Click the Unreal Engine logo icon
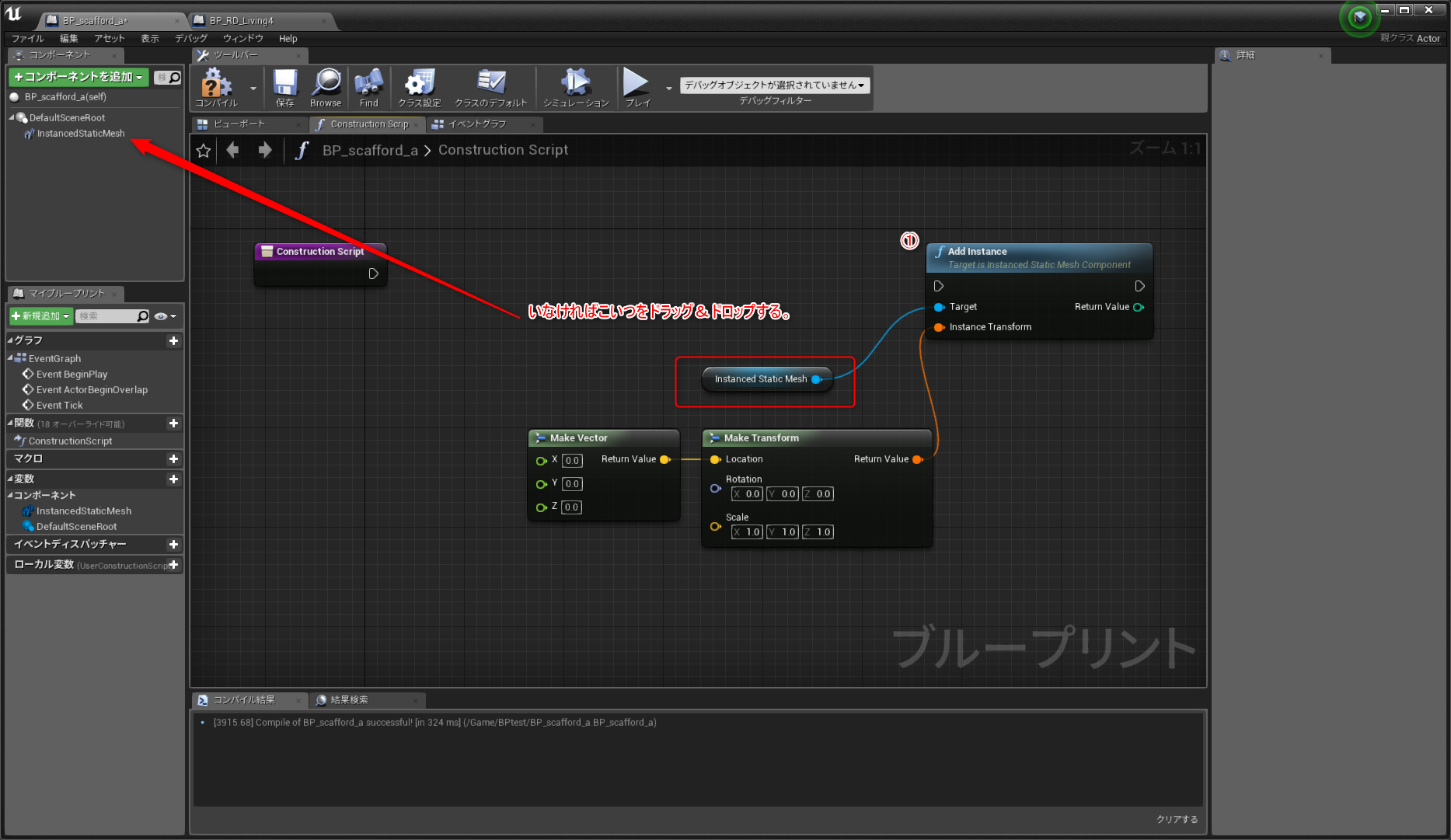Viewport: 1451px width, 840px height. pyautogui.click(x=14, y=13)
